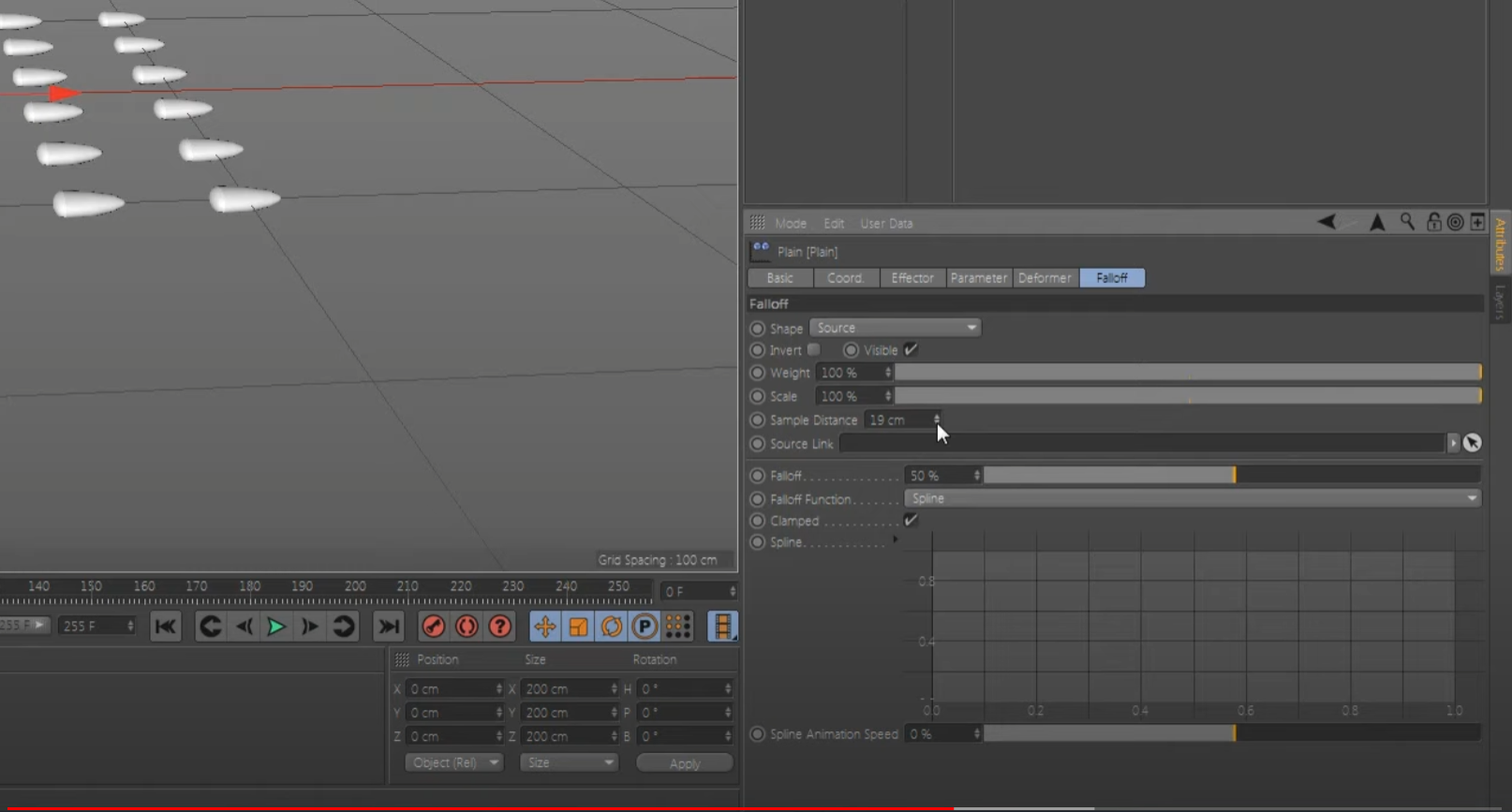Screen dimensions: 1512x812
Task: Switch to the Deformer tab
Action: tap(1045, 278)
